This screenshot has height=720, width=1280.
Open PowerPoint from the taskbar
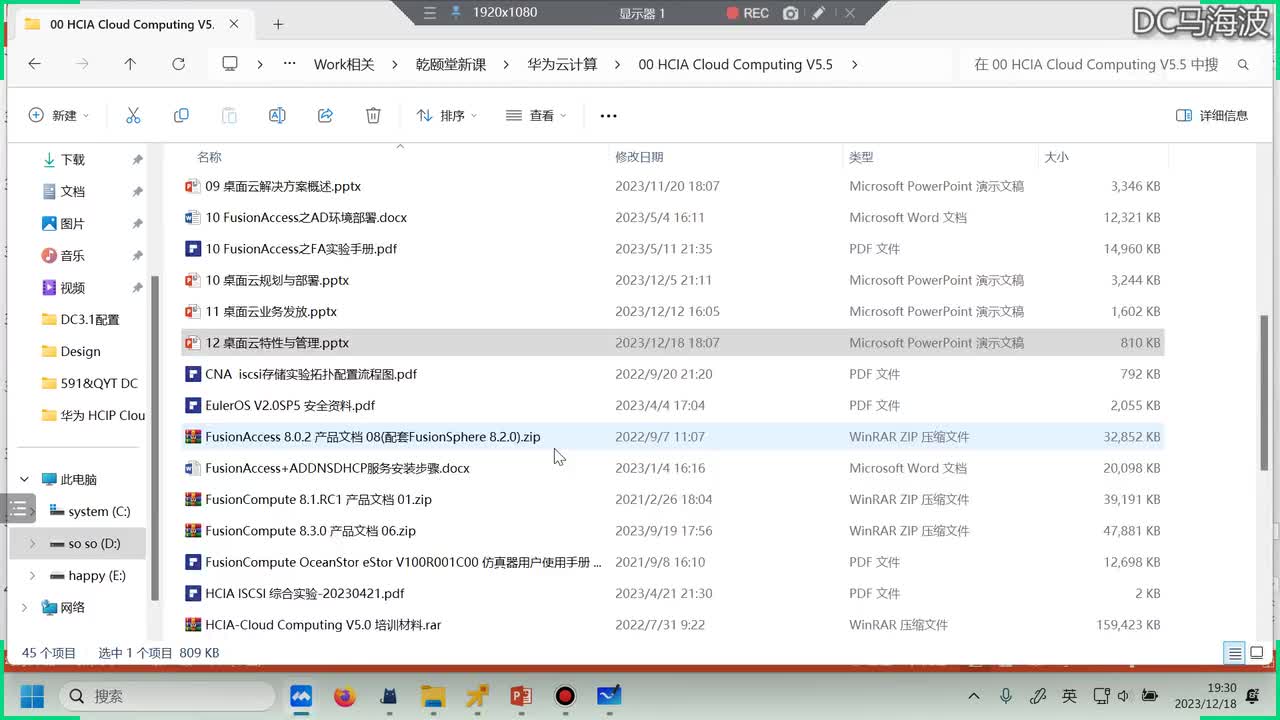coord(521,696)
